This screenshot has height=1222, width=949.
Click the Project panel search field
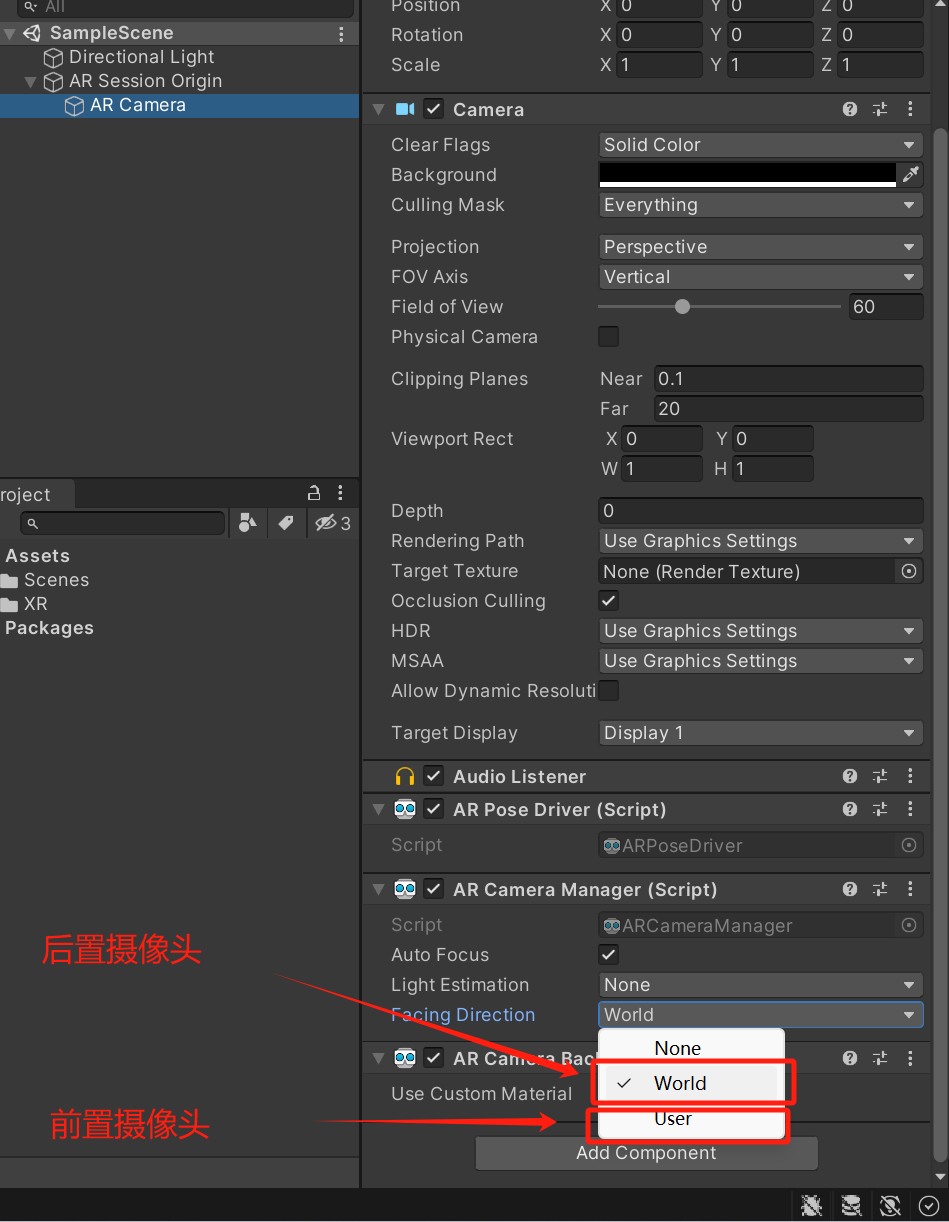(123, 523)
